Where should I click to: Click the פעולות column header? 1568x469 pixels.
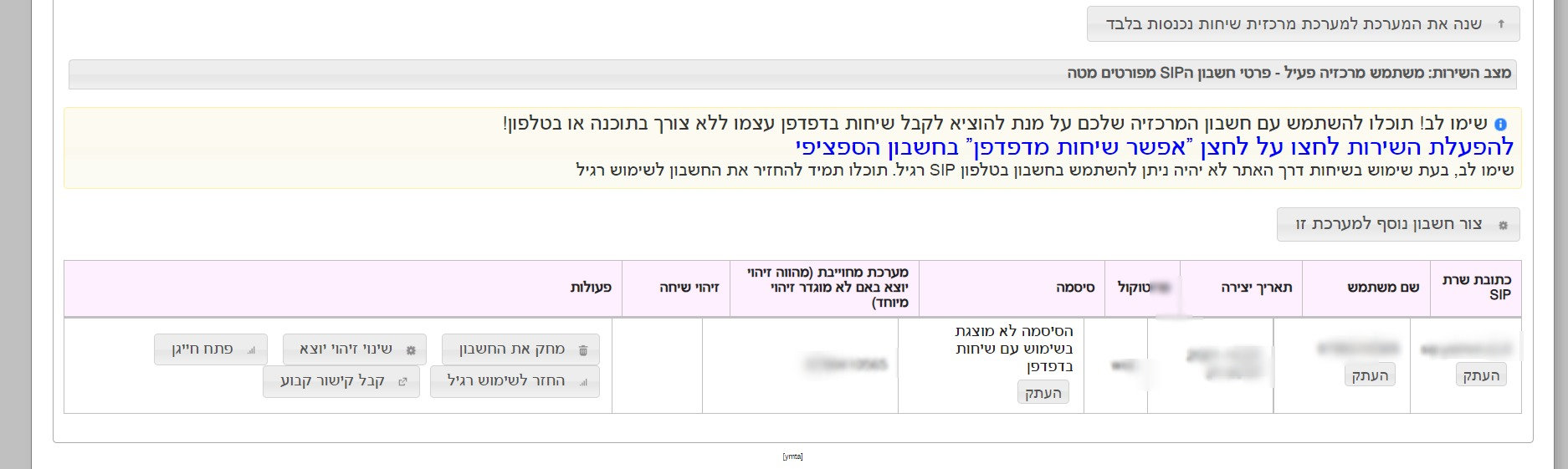(591, 288)
